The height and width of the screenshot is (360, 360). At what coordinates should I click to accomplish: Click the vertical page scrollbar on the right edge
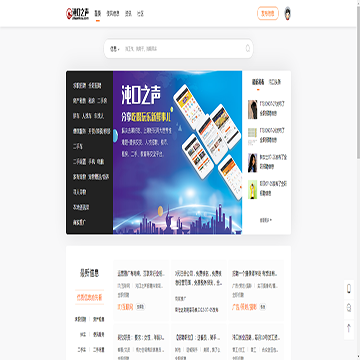pyautogui.click(x=358, y=83)
